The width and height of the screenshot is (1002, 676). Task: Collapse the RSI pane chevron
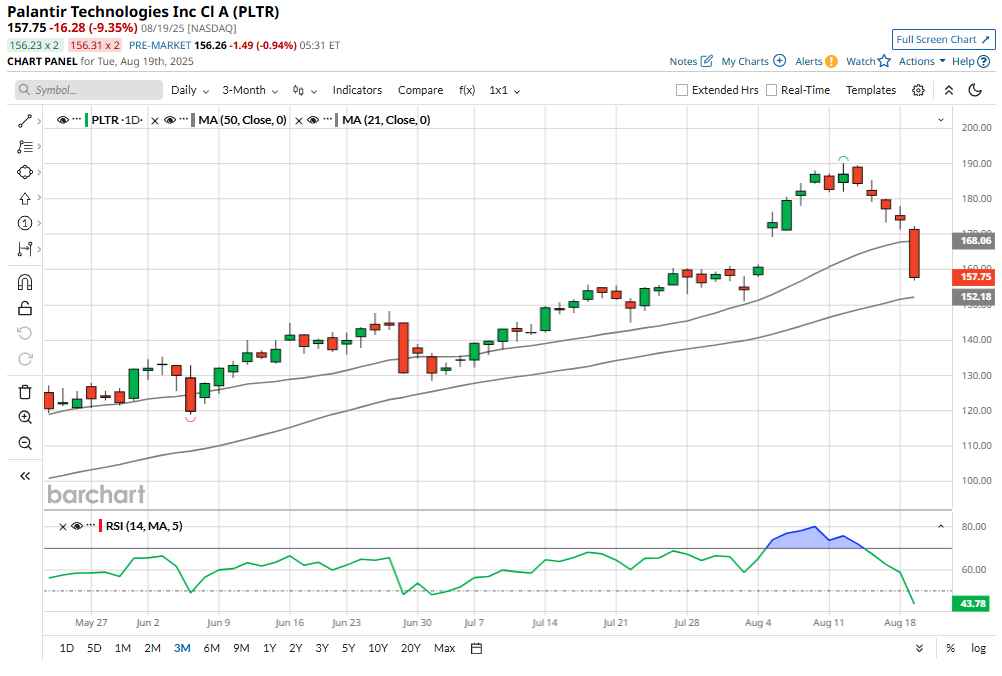941,526
